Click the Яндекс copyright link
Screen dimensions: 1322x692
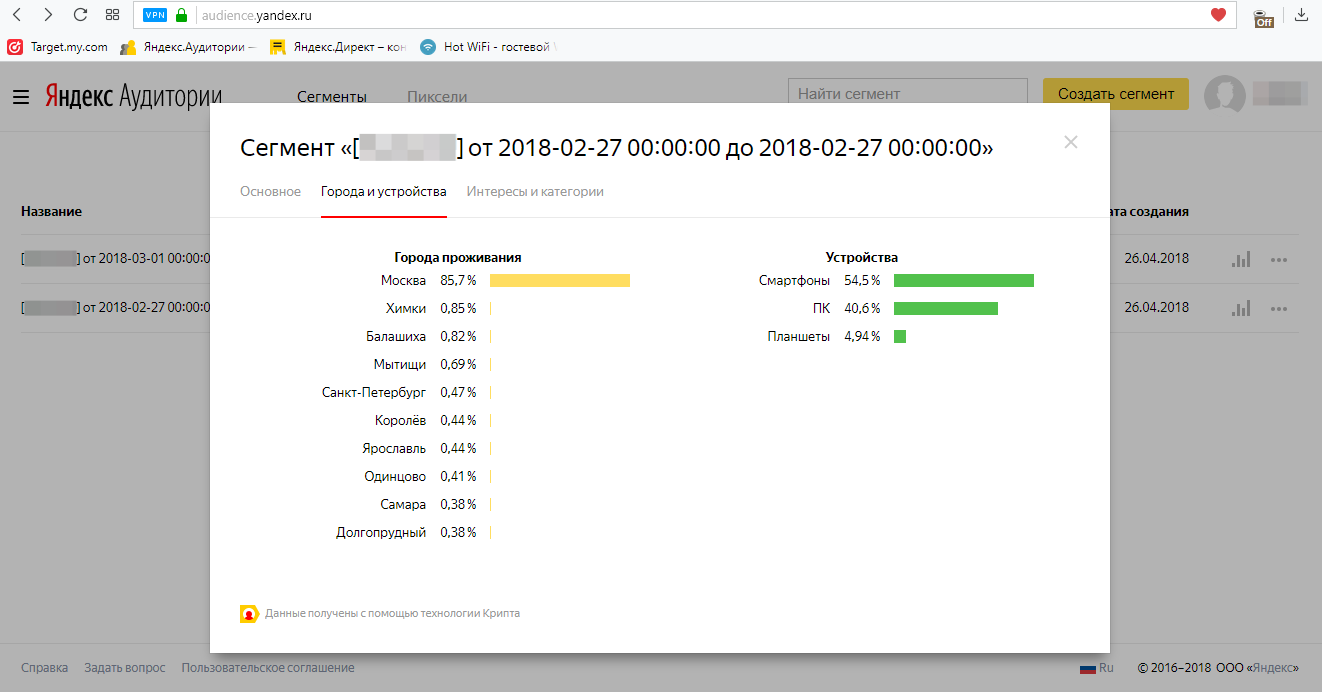coord(1273,668)
